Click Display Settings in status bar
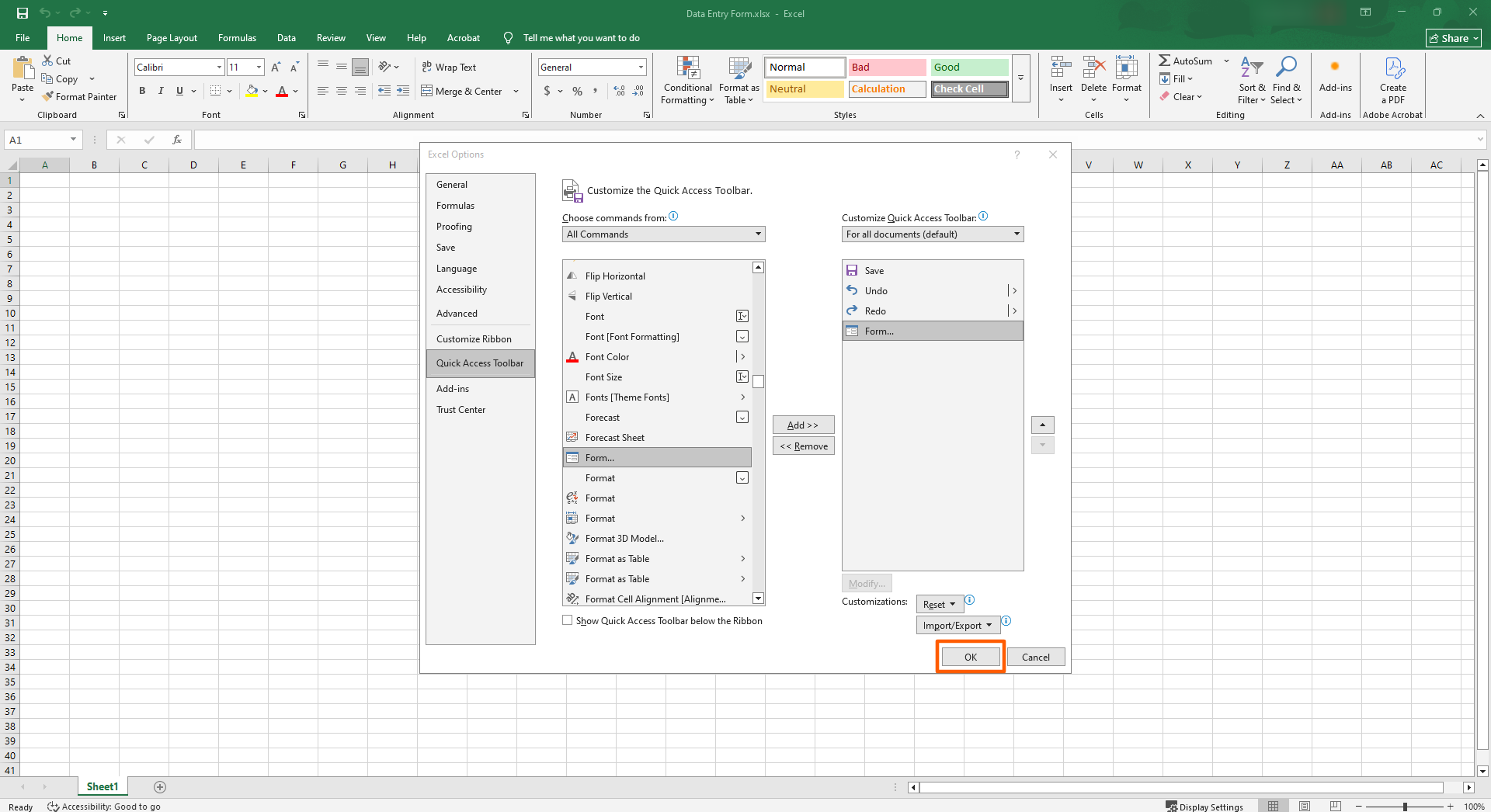 click(x=1204, y=807)
